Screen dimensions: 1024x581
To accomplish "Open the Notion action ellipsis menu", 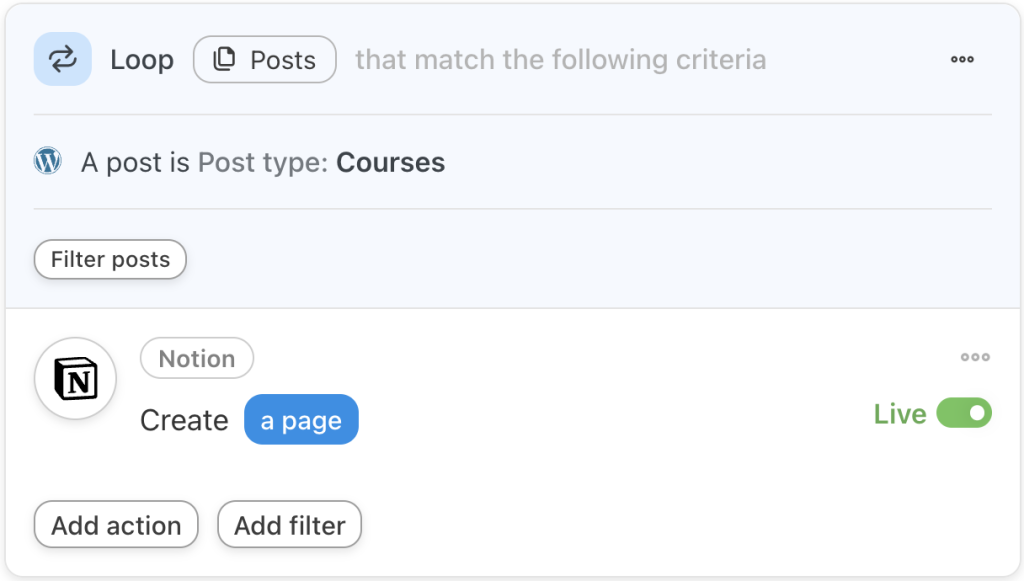I will [975, 357].
